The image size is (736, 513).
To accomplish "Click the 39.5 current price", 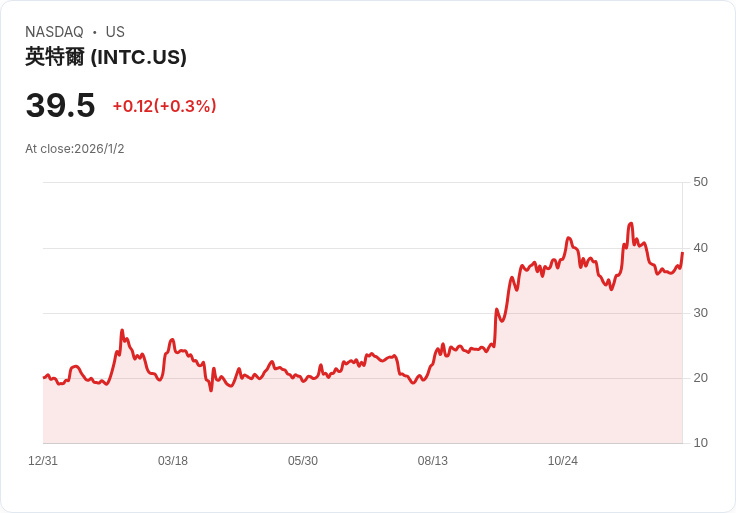I will [x=61, y=105].
